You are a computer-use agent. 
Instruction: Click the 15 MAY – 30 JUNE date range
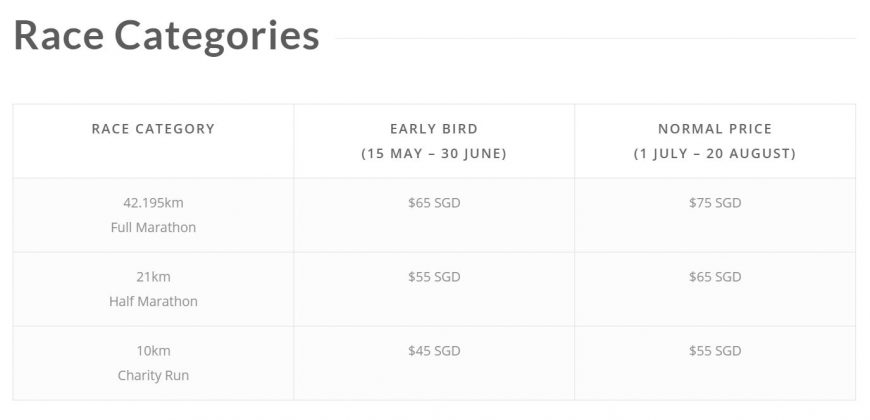434,154
